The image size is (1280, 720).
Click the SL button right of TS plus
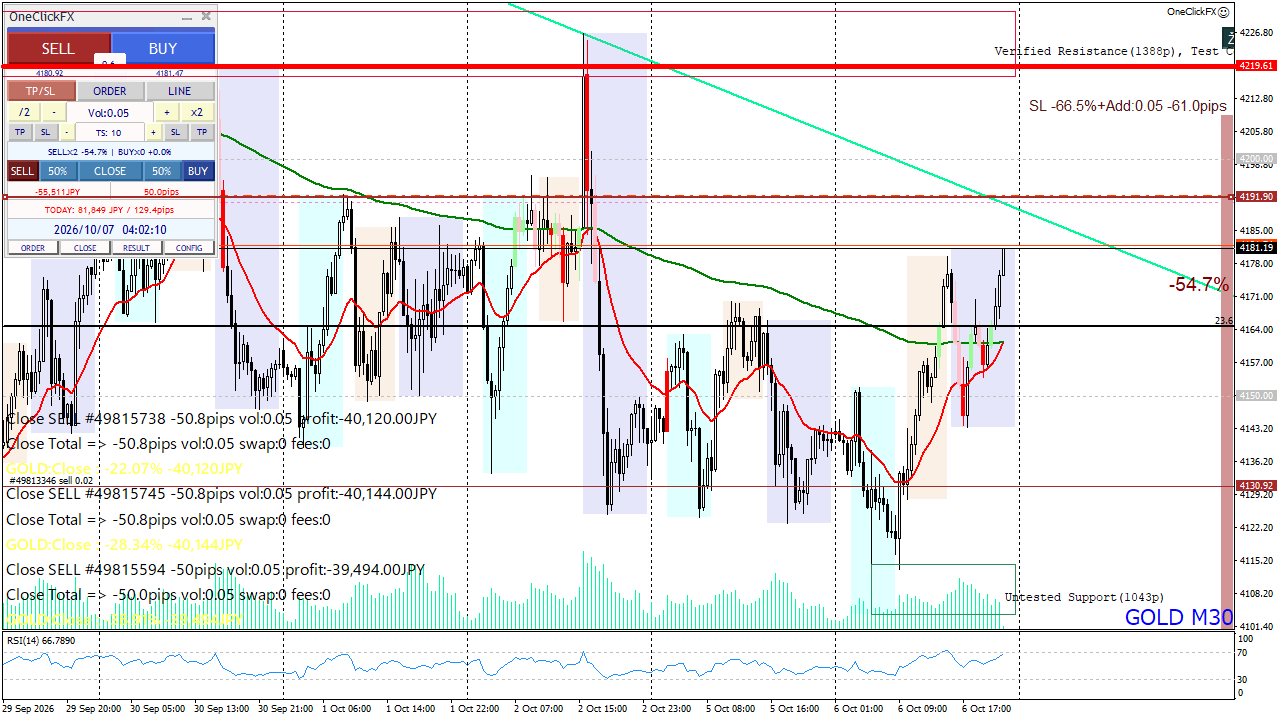(x=175, y=132)
